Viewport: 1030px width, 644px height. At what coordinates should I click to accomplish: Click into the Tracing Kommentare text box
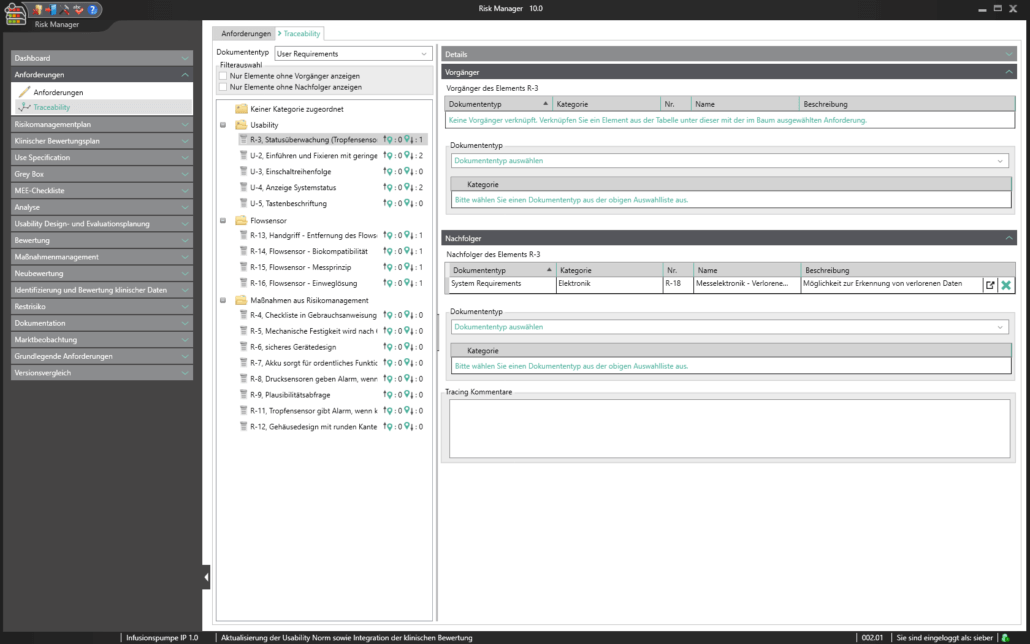[x=729, y=428]
